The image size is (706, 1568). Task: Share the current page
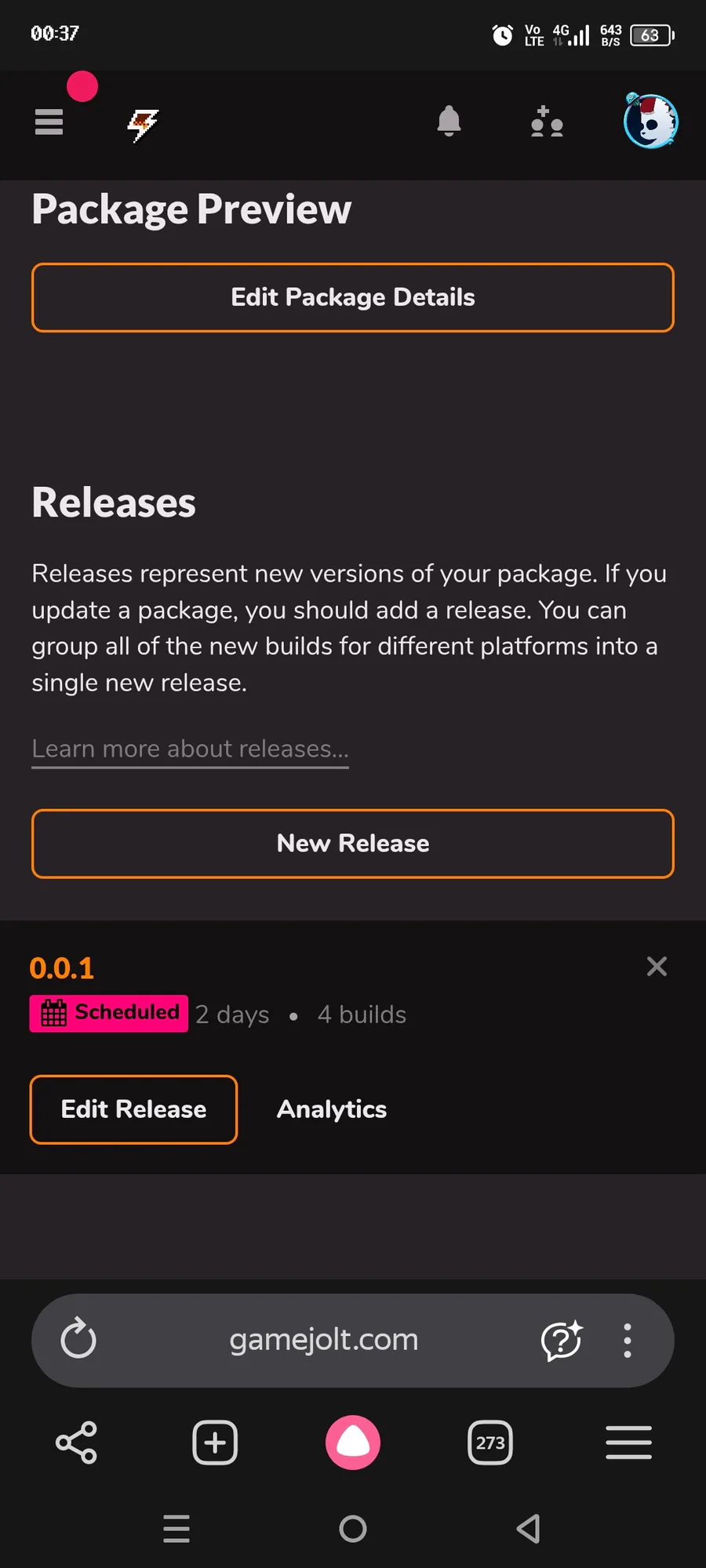point(76,1443)
